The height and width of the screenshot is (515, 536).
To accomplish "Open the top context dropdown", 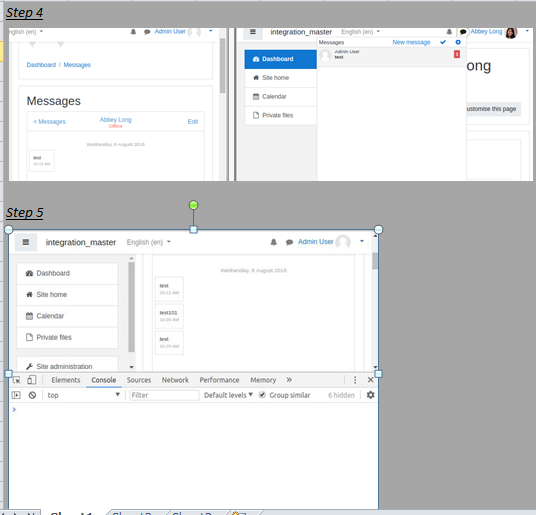I will click(83, 395).
